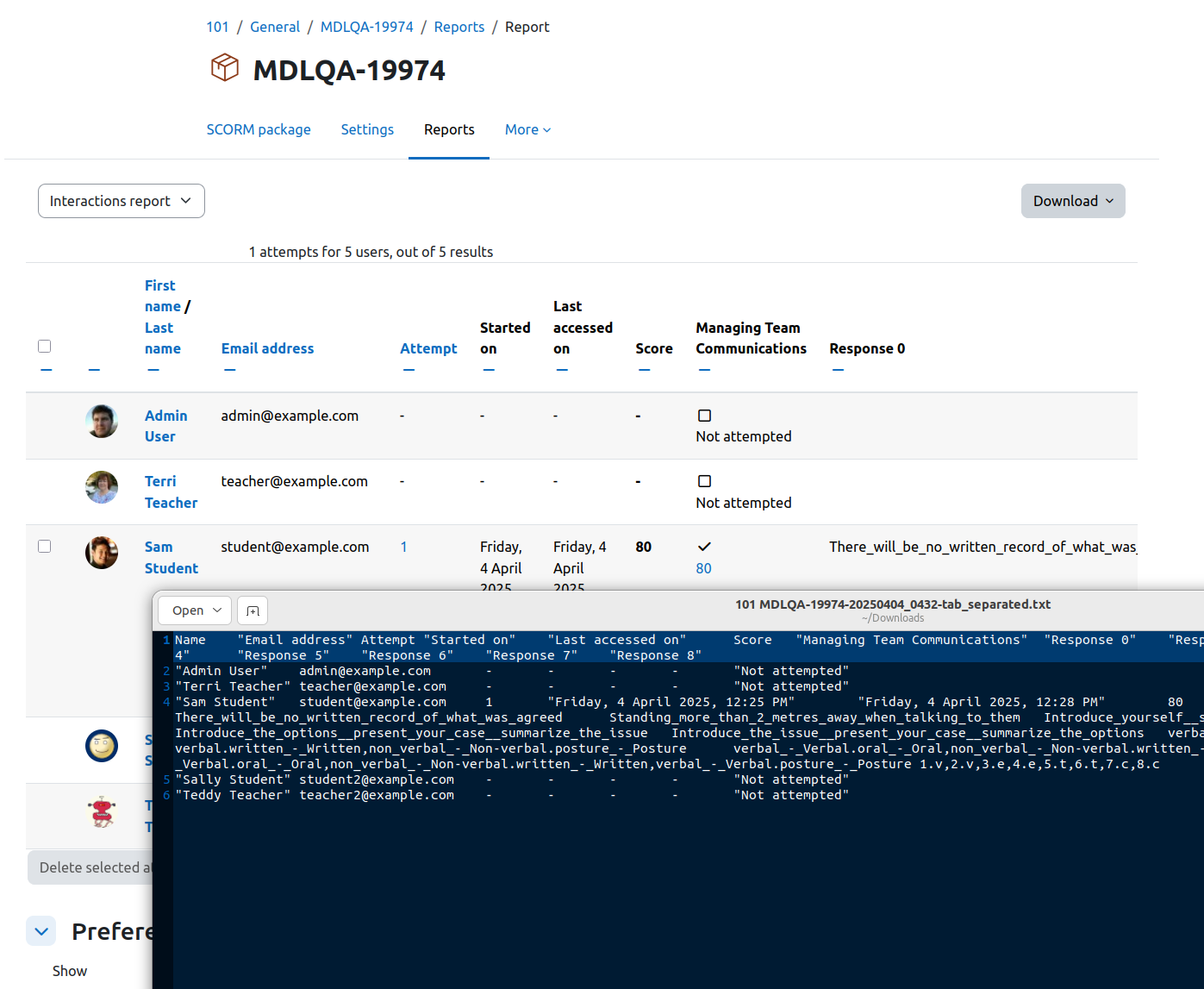1204x989 pixels.
Task: Open MDLQA-19974 breadcrumb link
Action: pyautogui.click(x=367, y=27)
